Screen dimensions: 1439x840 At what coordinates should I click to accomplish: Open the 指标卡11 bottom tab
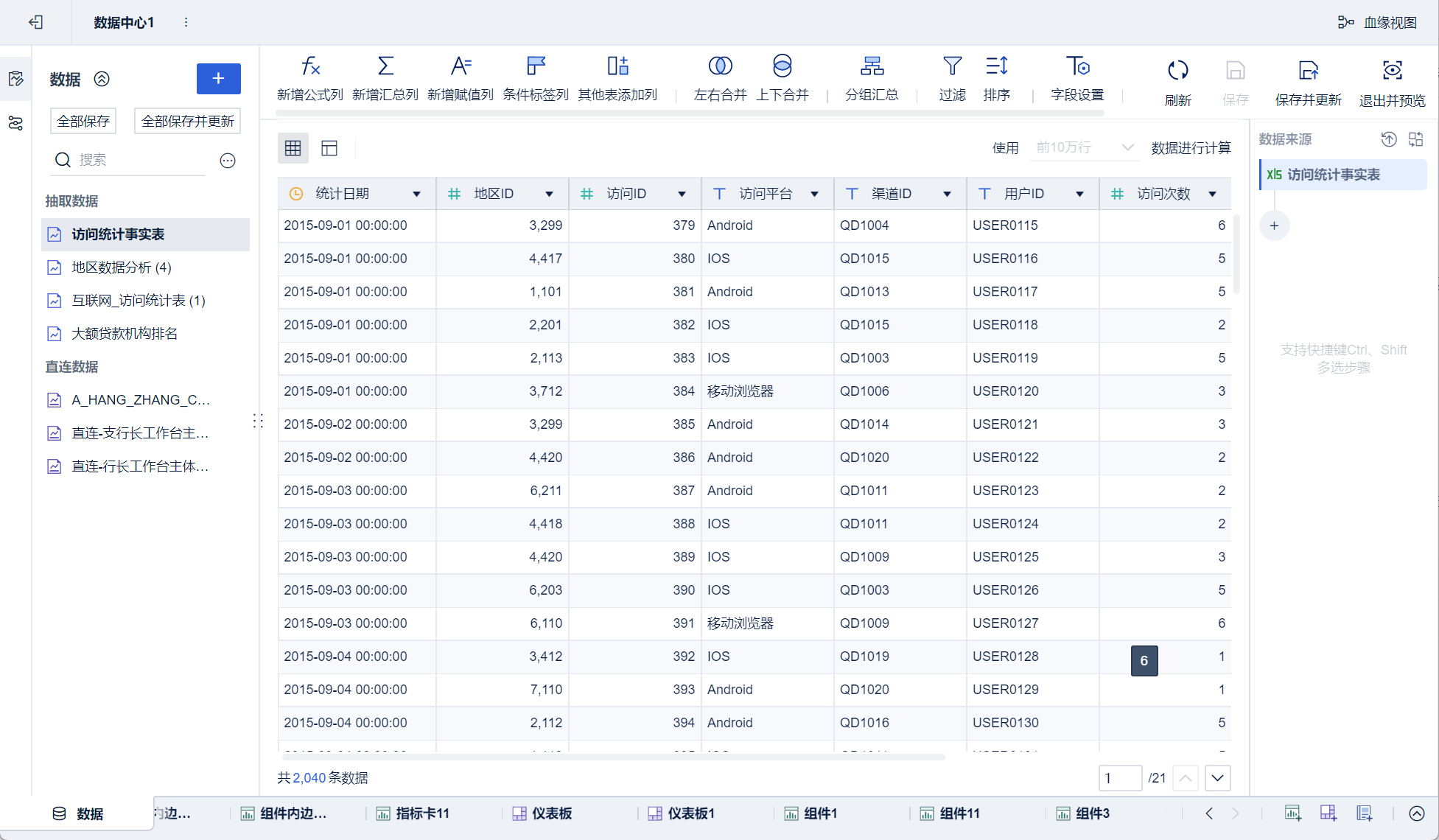pos(421,813)
